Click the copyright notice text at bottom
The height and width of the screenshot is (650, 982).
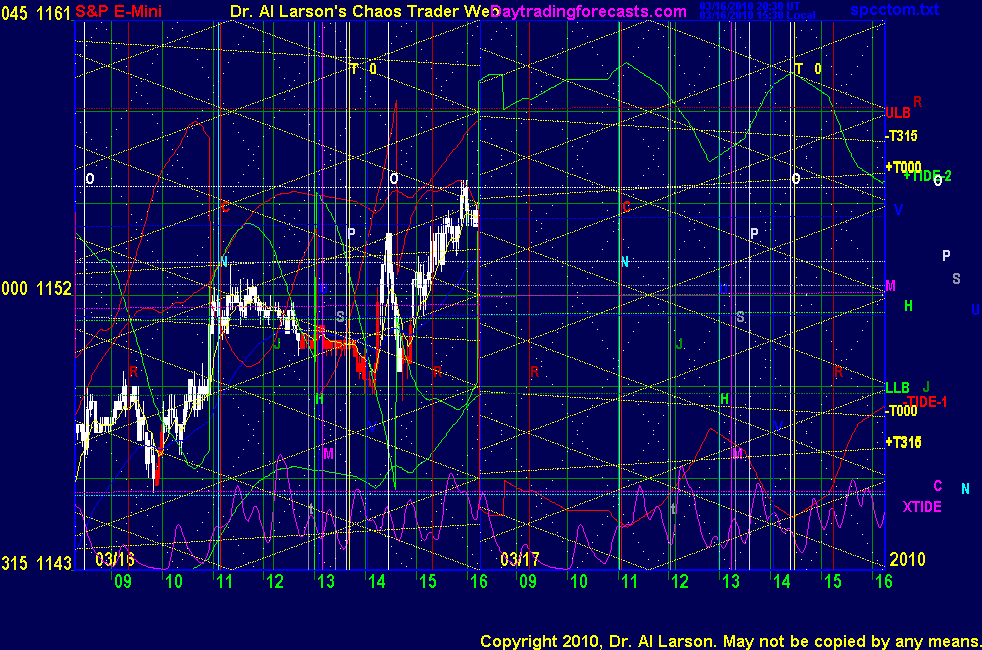(x=728, y=640)
